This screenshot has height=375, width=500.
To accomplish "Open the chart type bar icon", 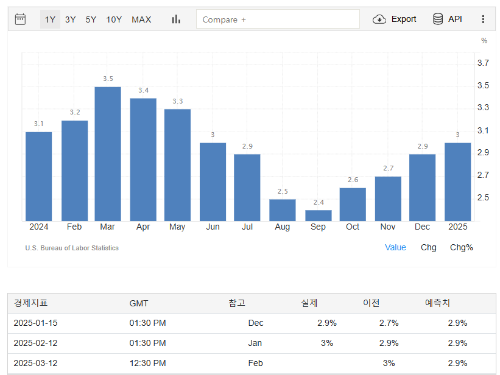I will [176, 19].
